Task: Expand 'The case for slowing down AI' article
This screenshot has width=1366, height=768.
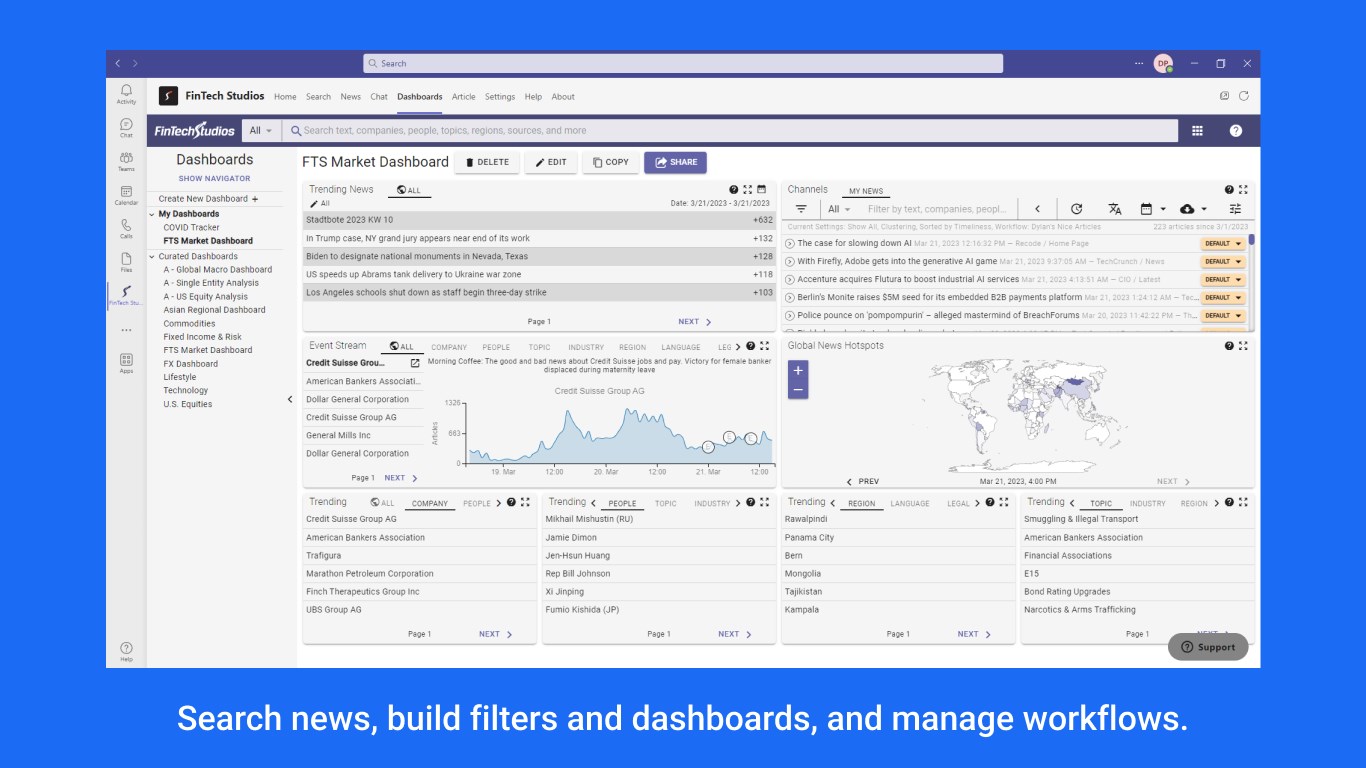Action: [x=790, y=243]
